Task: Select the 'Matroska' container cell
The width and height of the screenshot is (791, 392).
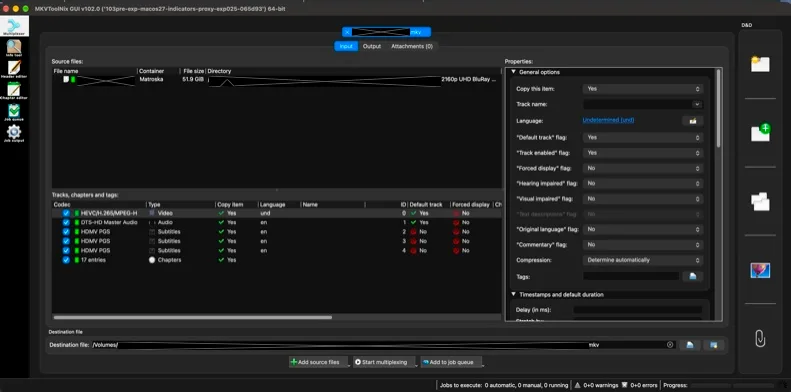Action: pyautogui.click(x=151, y=80)
